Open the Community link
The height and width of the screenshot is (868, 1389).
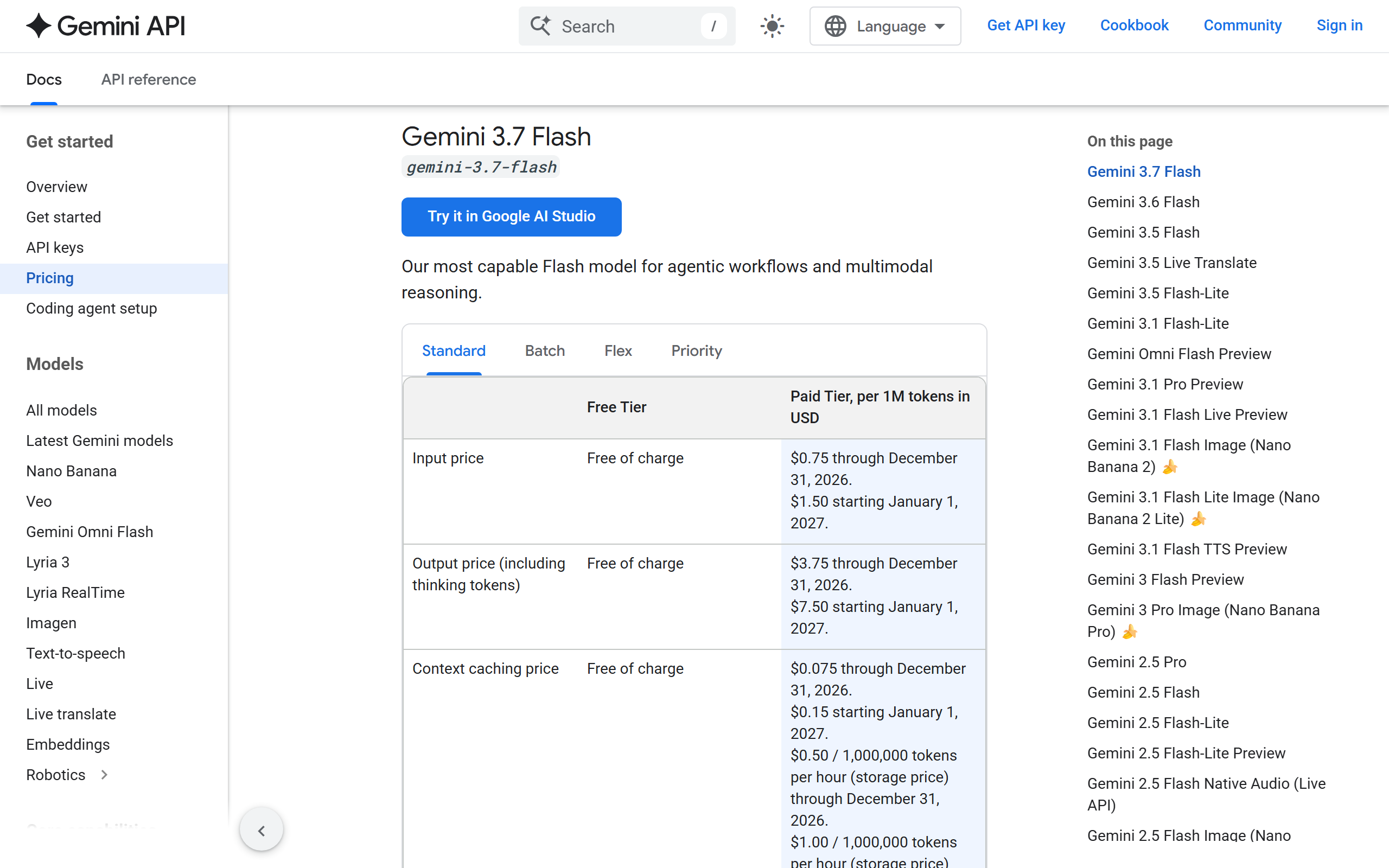click(x=1242, y=25)
